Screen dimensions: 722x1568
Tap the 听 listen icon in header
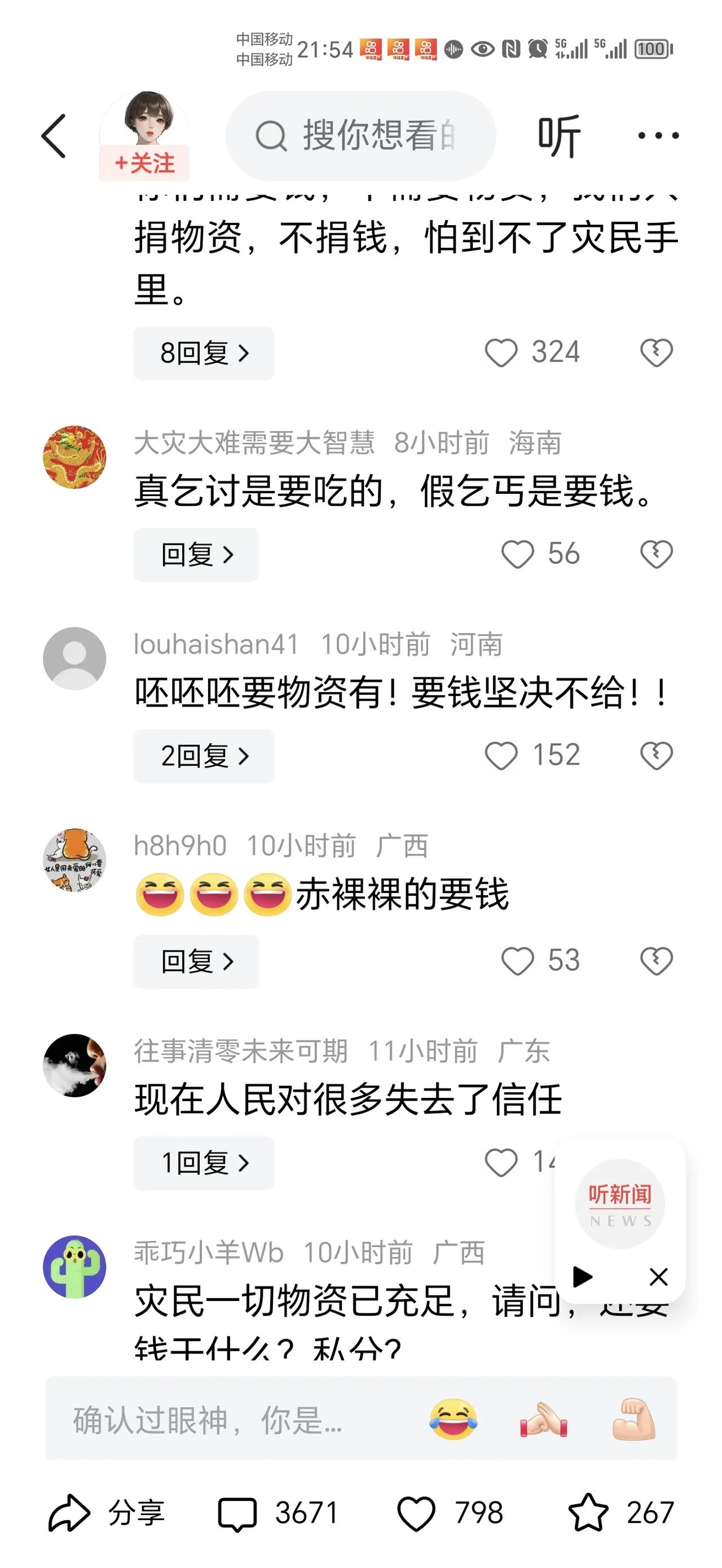tap(559, 135)
